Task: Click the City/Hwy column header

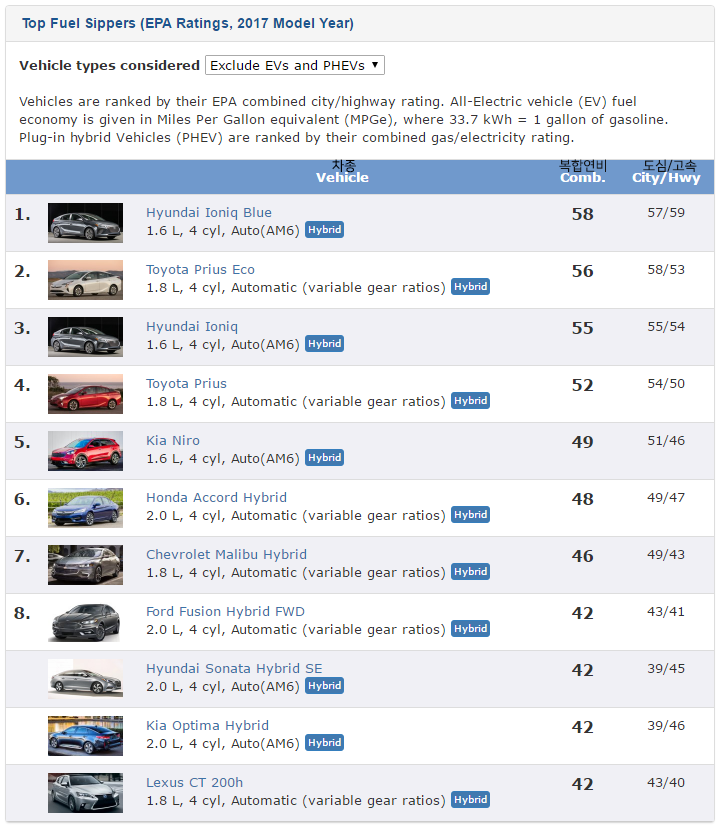Action: [x=666, y=178]
